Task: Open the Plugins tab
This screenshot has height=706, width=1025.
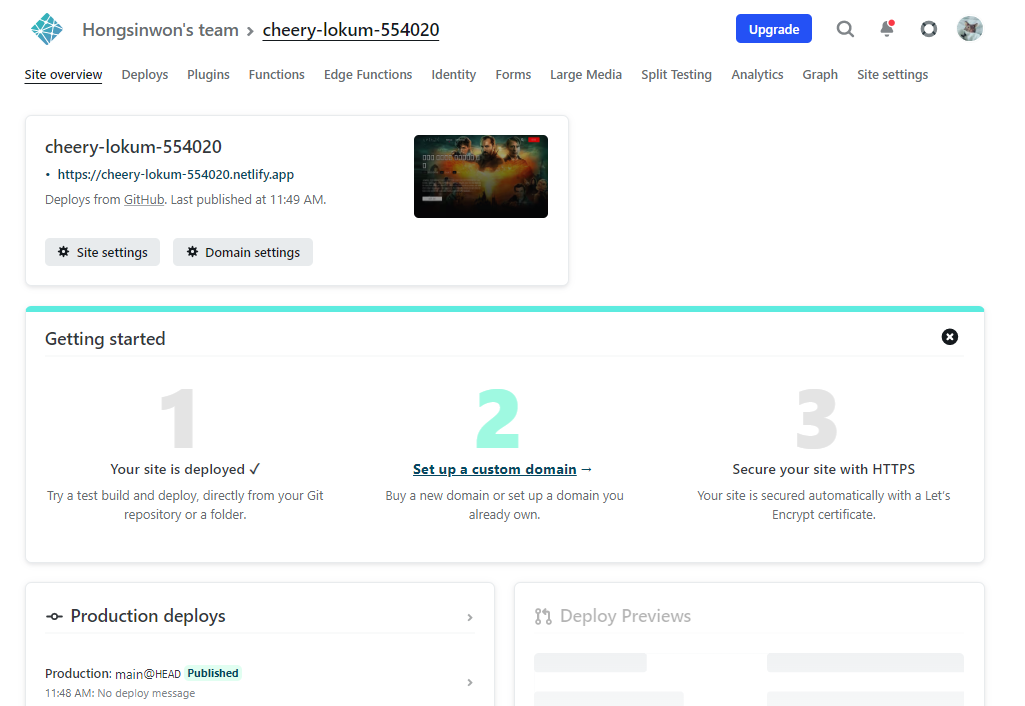Action: [209, 75]
